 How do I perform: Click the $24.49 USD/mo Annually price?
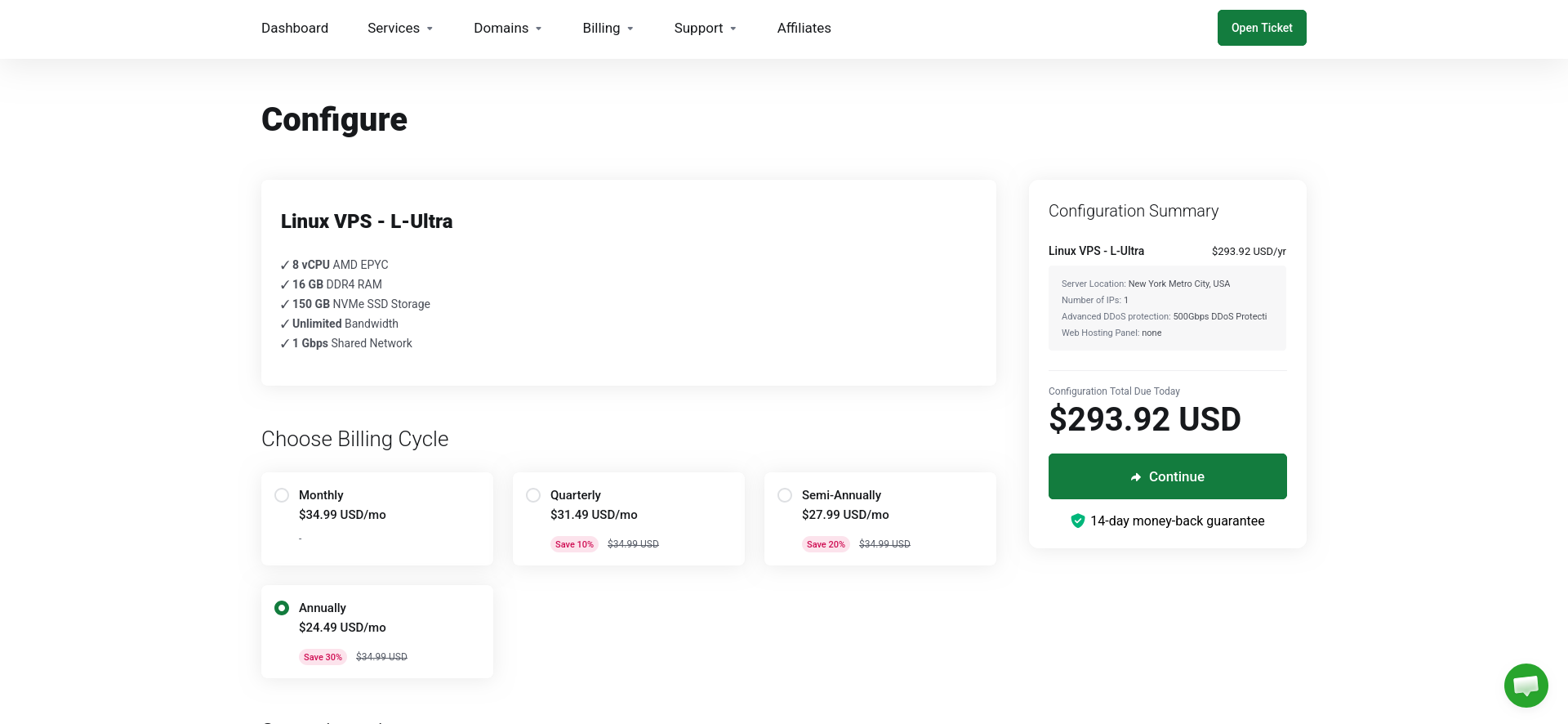coord(342,628)
